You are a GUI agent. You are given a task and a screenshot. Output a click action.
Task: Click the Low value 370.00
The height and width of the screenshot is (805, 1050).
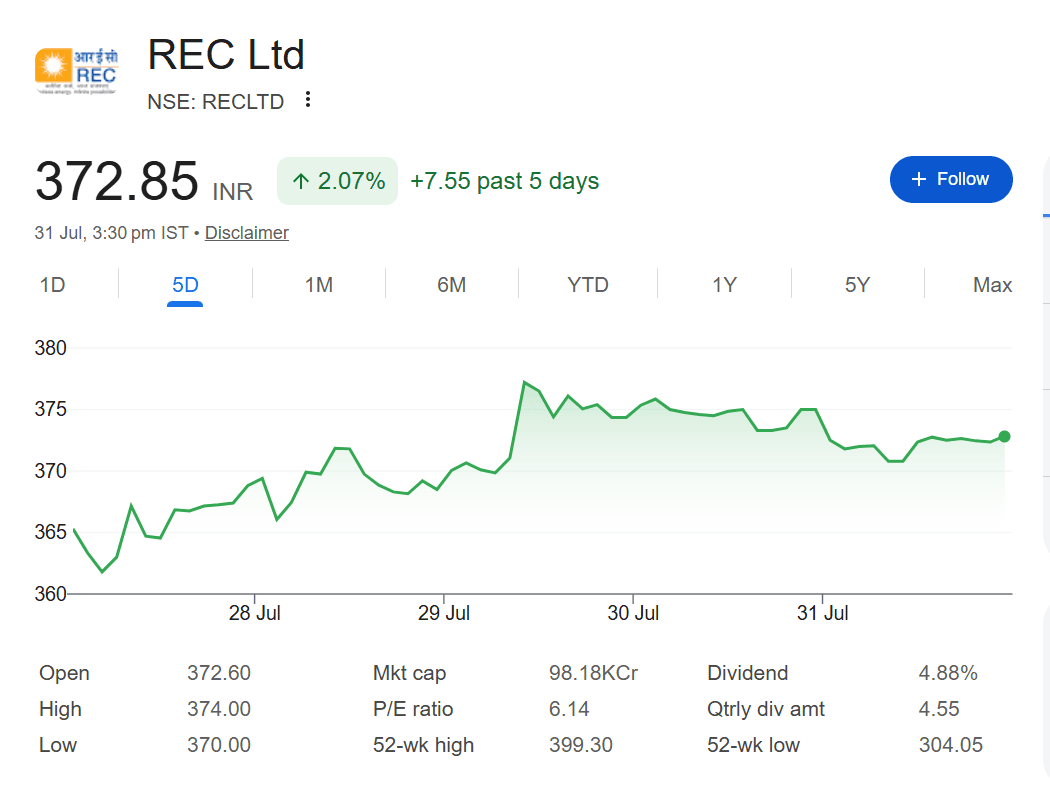[x=219, y=745]
